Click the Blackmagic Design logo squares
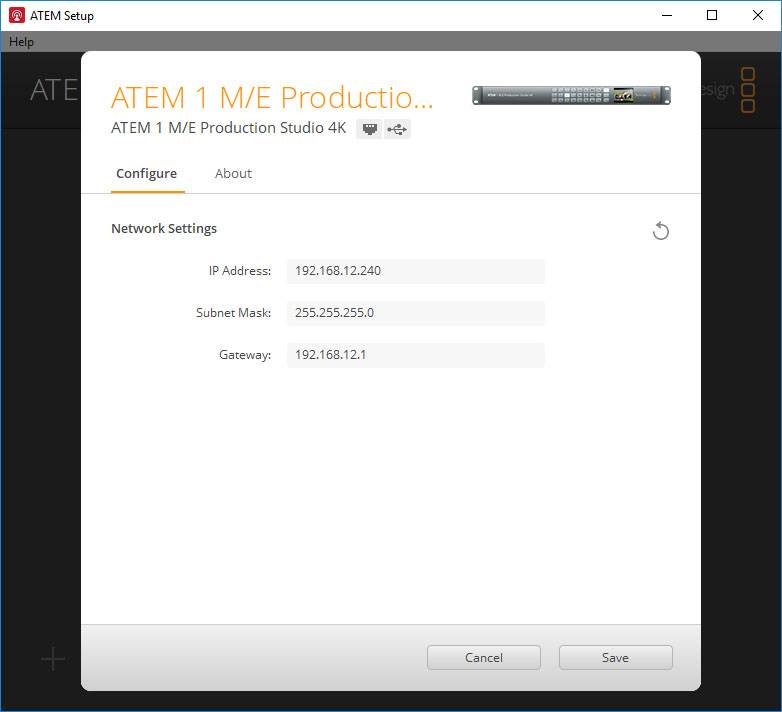 [x=748, y=90]
